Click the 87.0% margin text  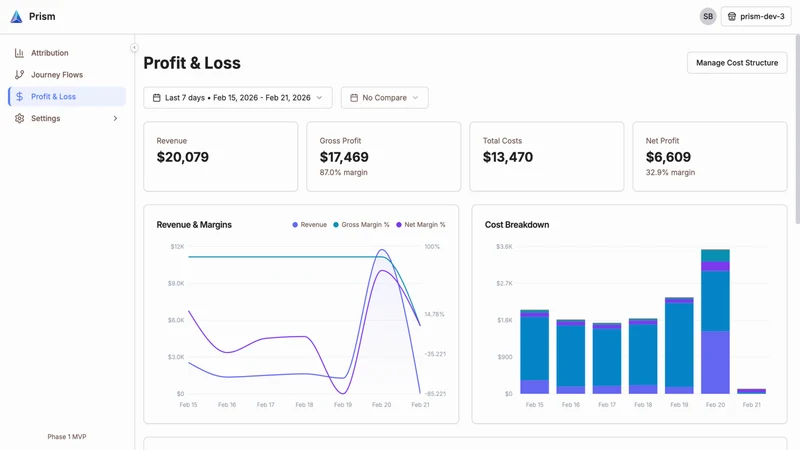point(343,172)
